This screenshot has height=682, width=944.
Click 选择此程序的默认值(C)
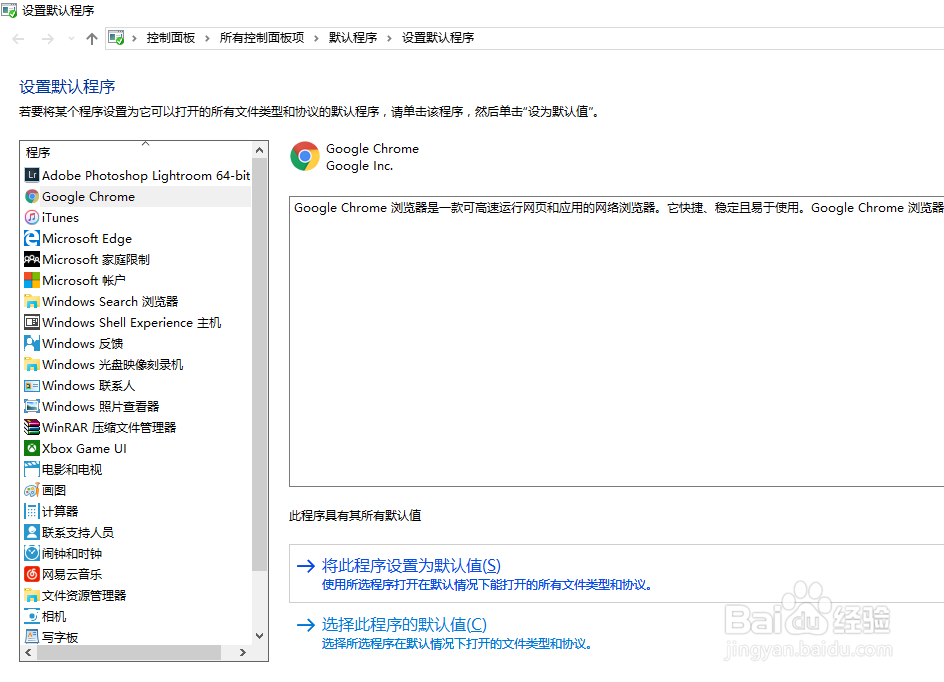(x=404, y=624)
